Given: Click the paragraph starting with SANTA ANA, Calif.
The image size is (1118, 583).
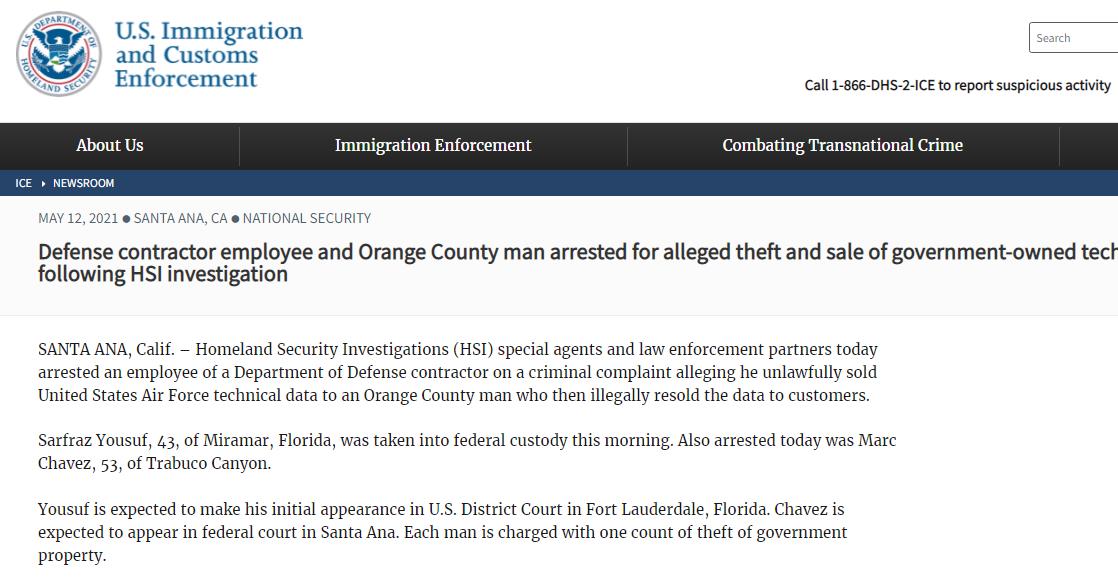Looking at the screenshot, I should 458,372.
